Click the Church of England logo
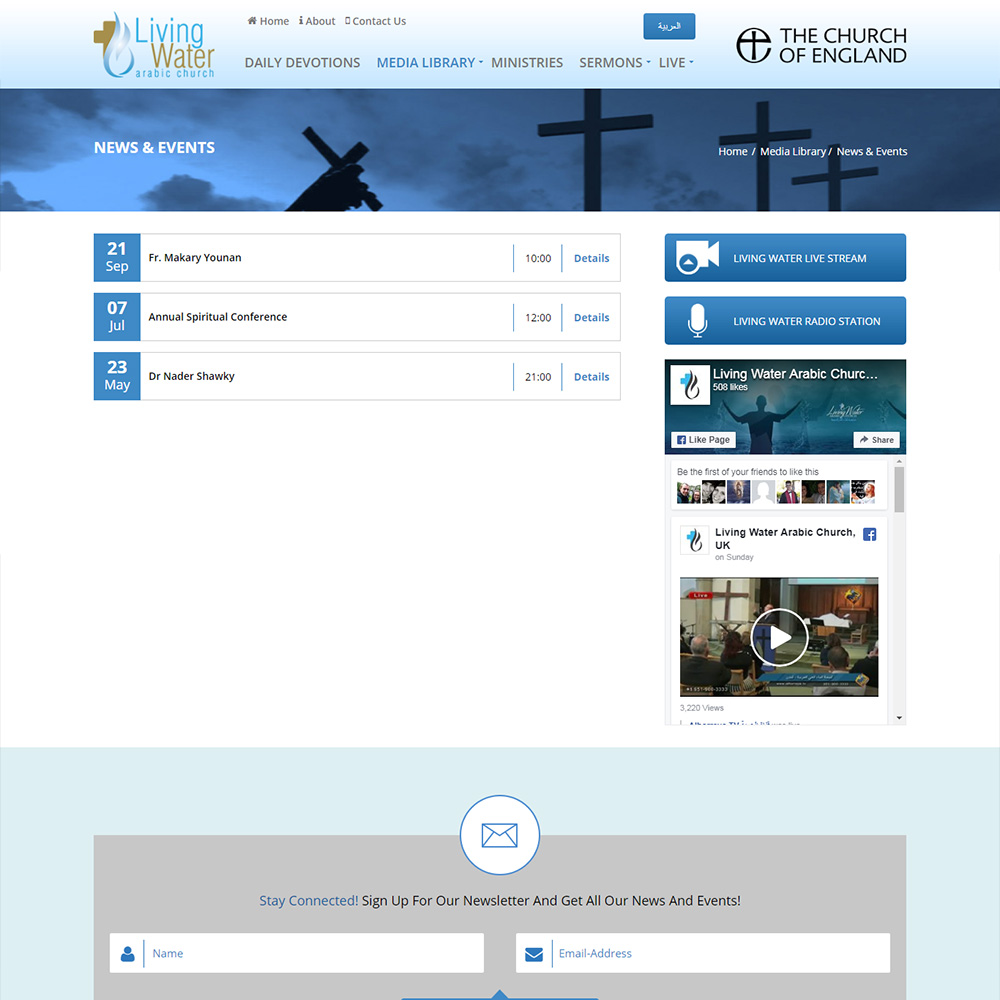This screenshot has width=1000, height=1000. tap(821, 45)
